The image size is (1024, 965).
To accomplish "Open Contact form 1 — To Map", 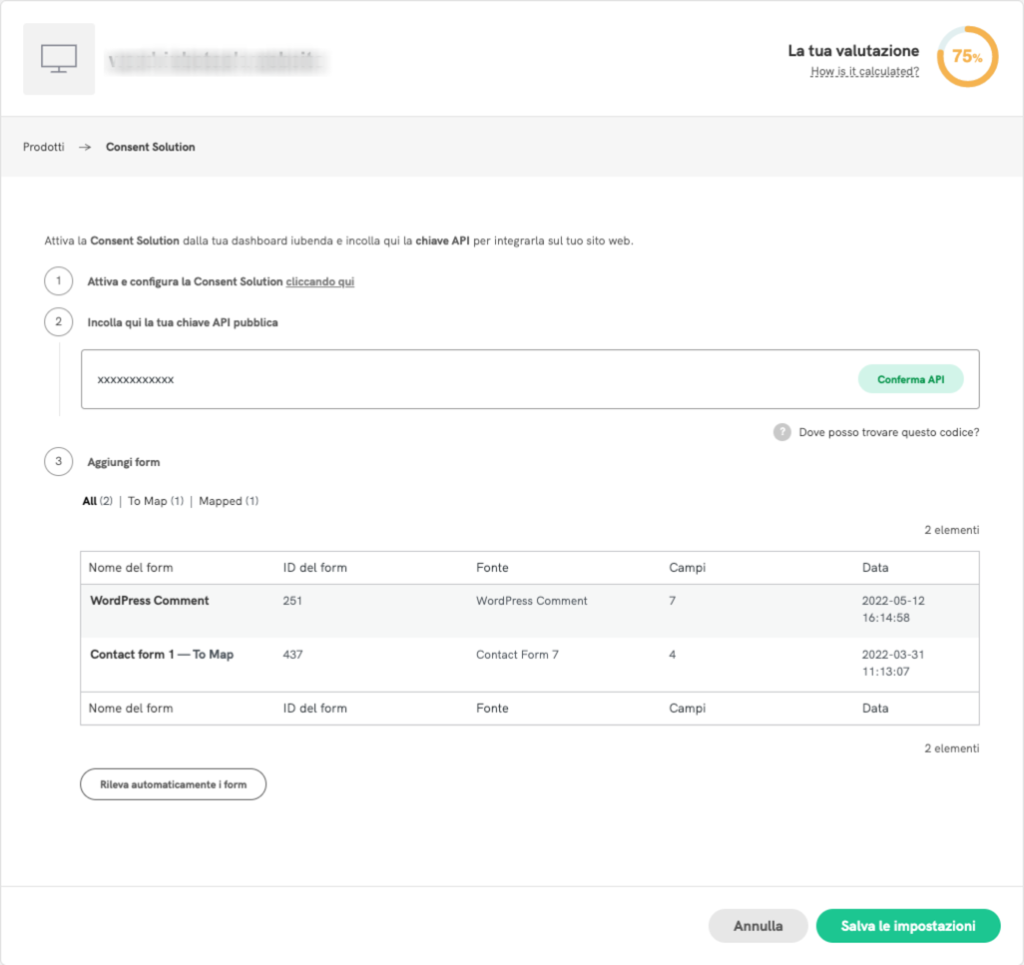I will pos(161,655).
